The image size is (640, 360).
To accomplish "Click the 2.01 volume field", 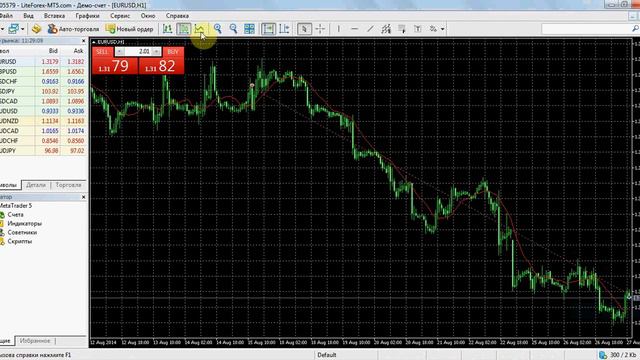I will click(x=138, y=52).
